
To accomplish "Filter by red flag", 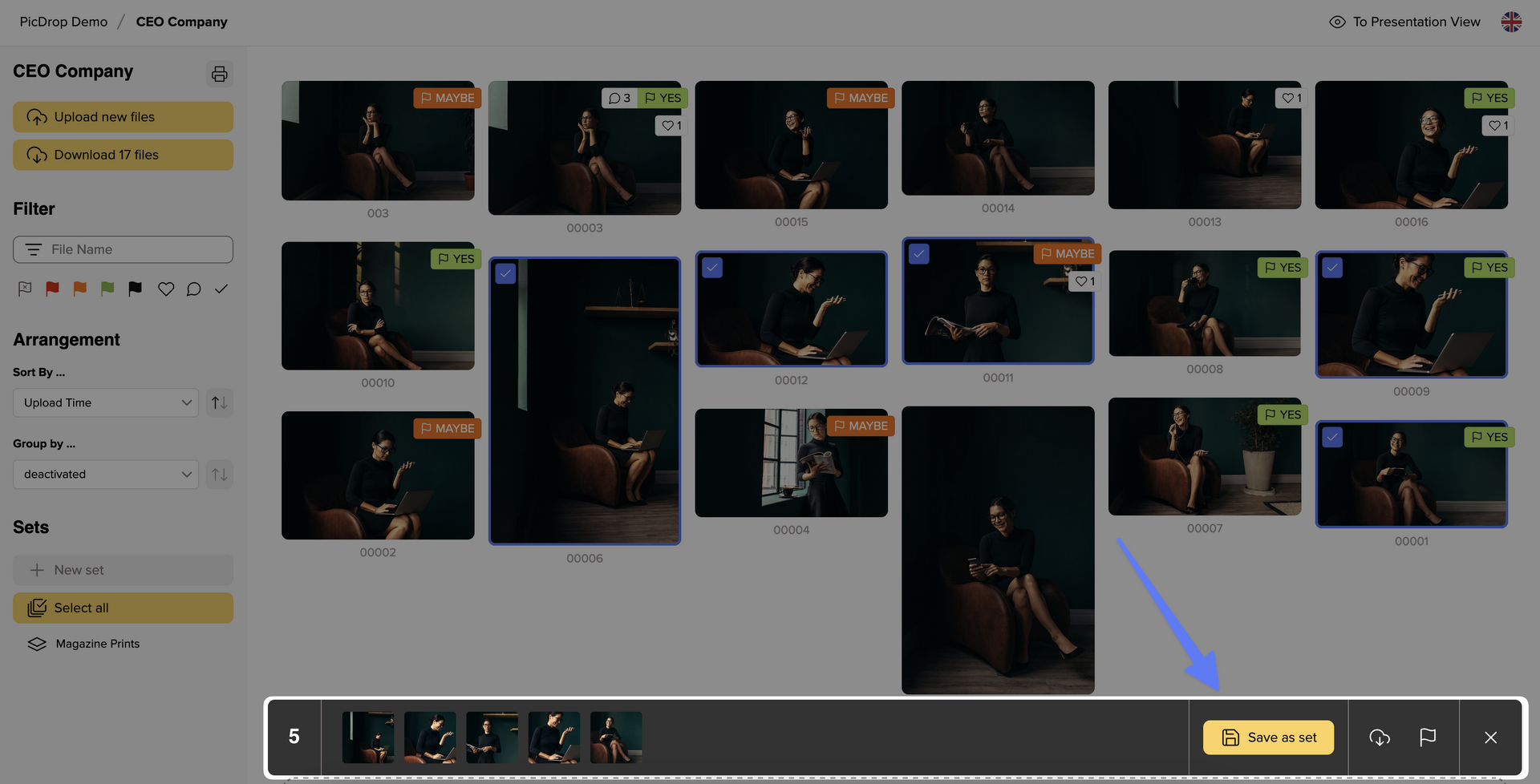I will (52, 289).
